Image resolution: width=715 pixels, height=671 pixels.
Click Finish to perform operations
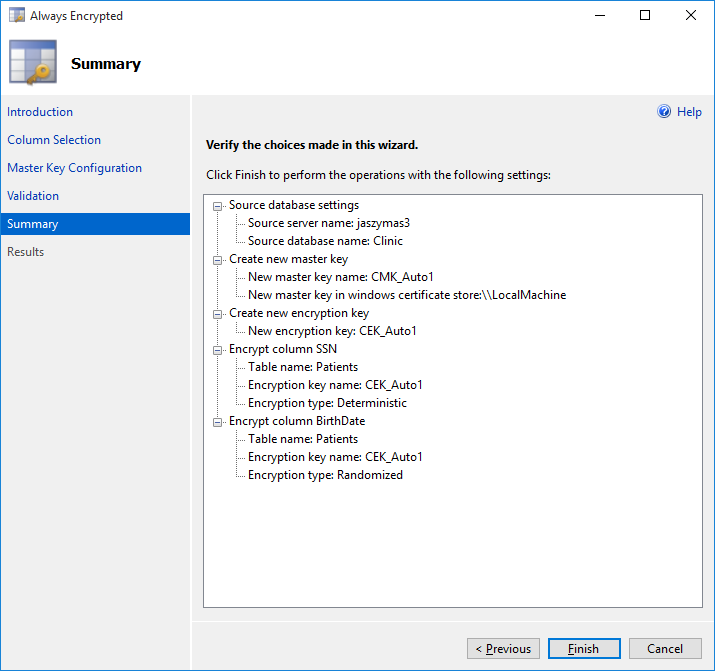pyautogui.click(x=584, y=649)
